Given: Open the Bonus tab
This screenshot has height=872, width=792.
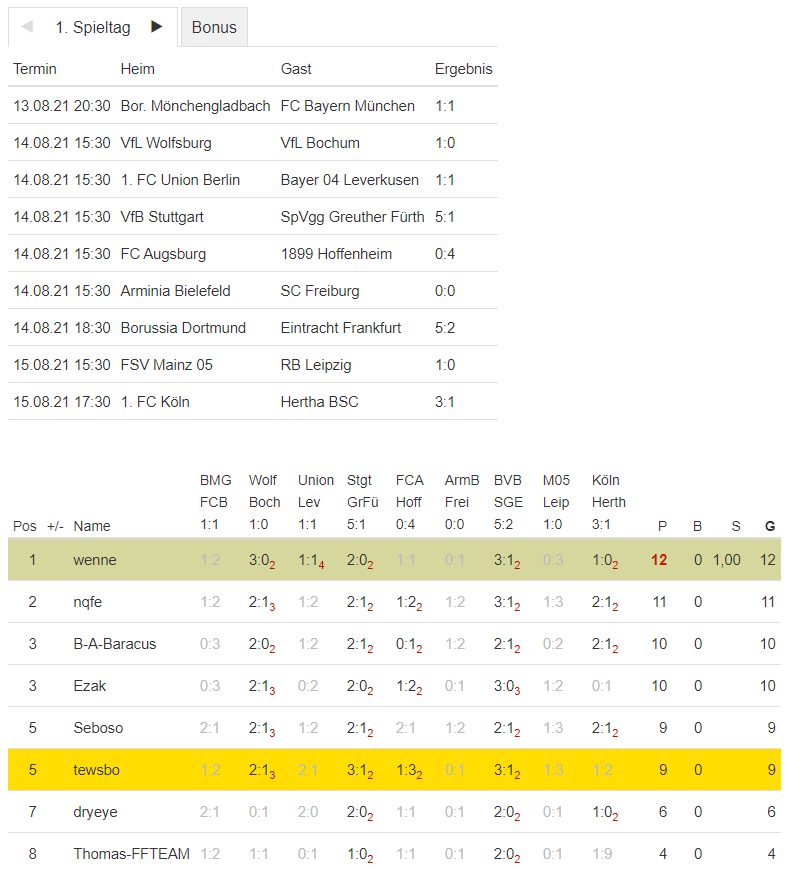Looking at the screenshot, I should click(214, 27).
